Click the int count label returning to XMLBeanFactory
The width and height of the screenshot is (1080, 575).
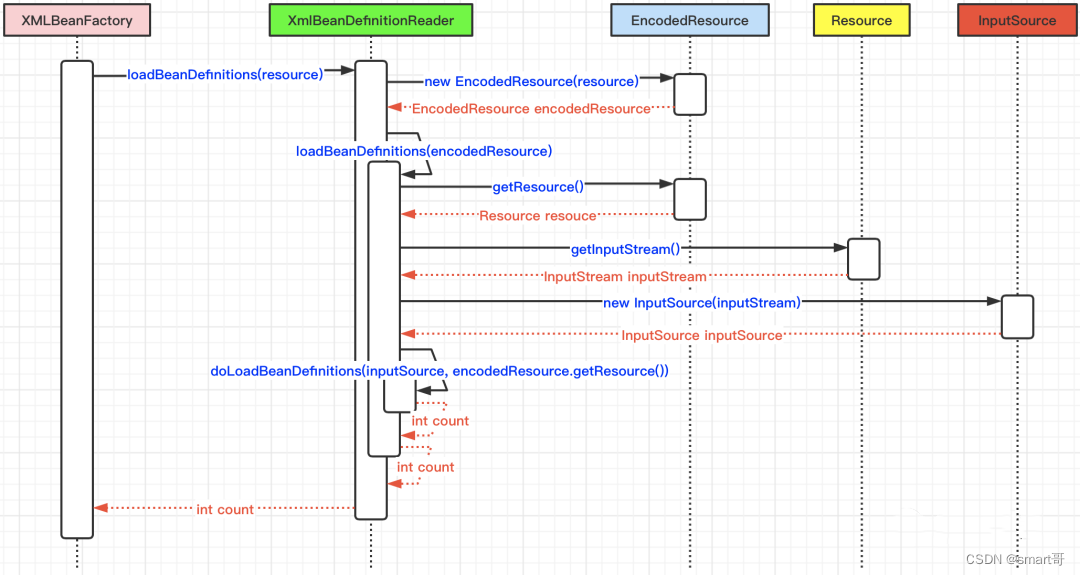225,510
